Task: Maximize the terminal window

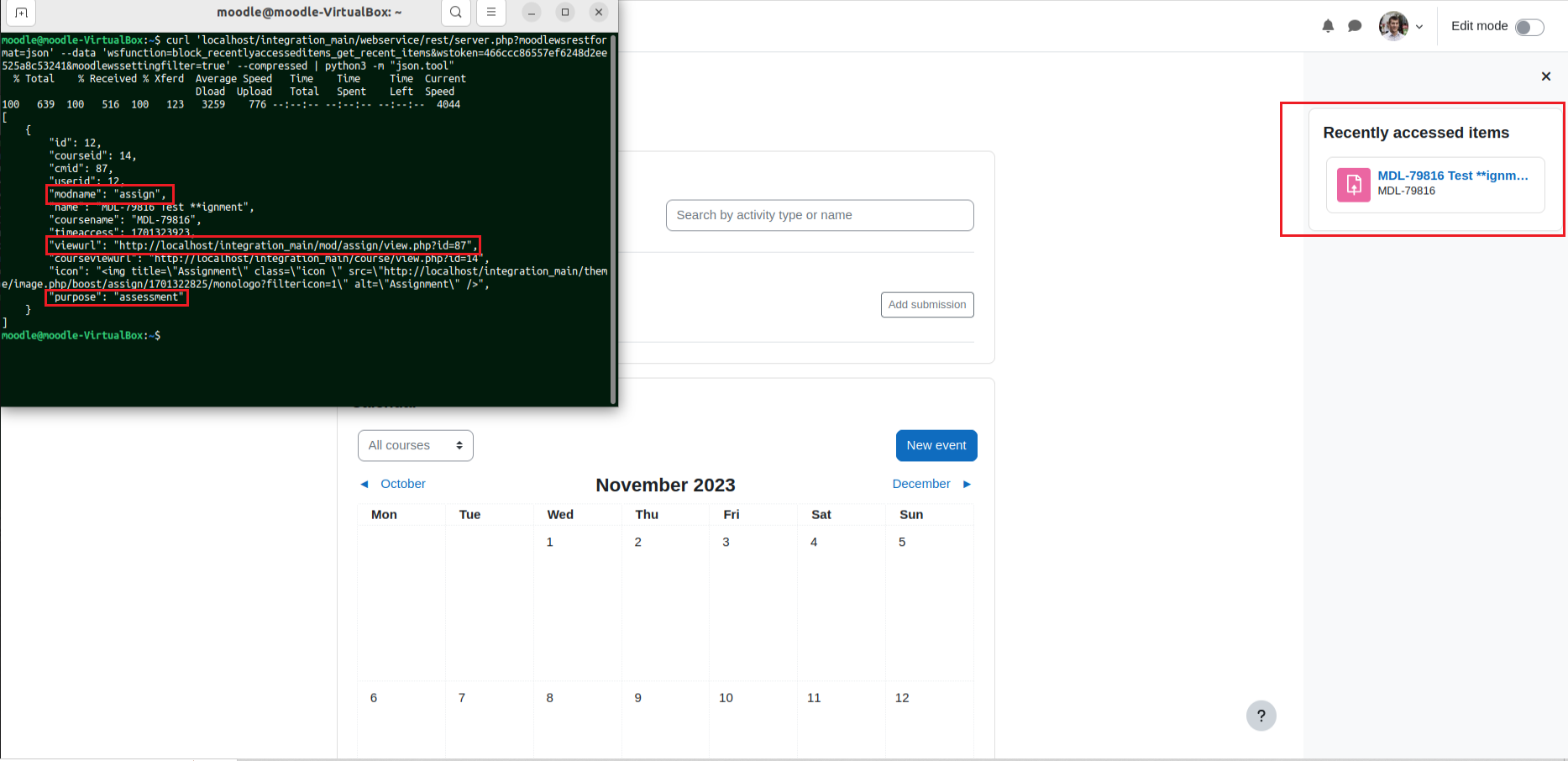Action: point(565,12)
